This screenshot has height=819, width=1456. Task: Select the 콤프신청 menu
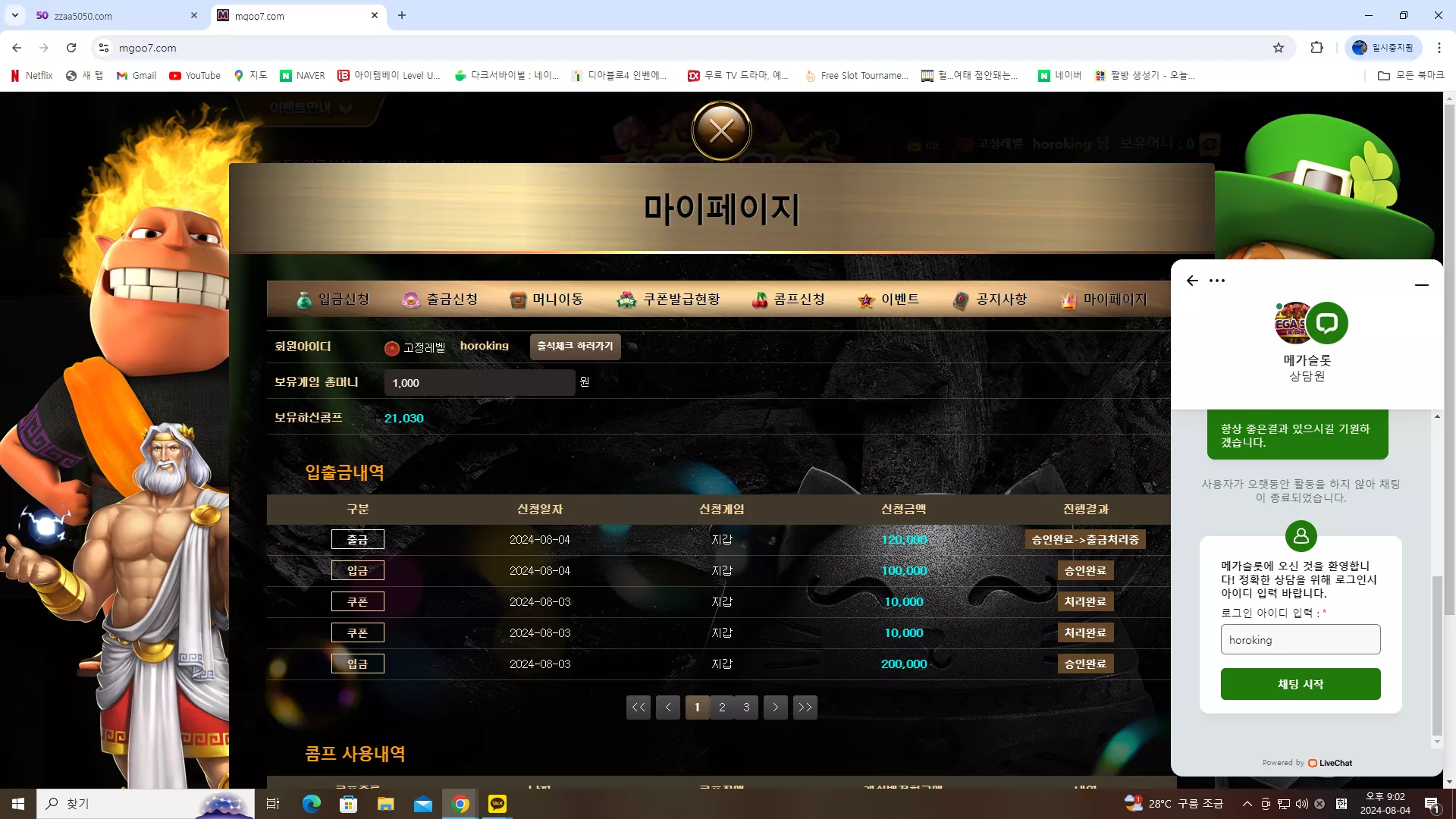788,300
